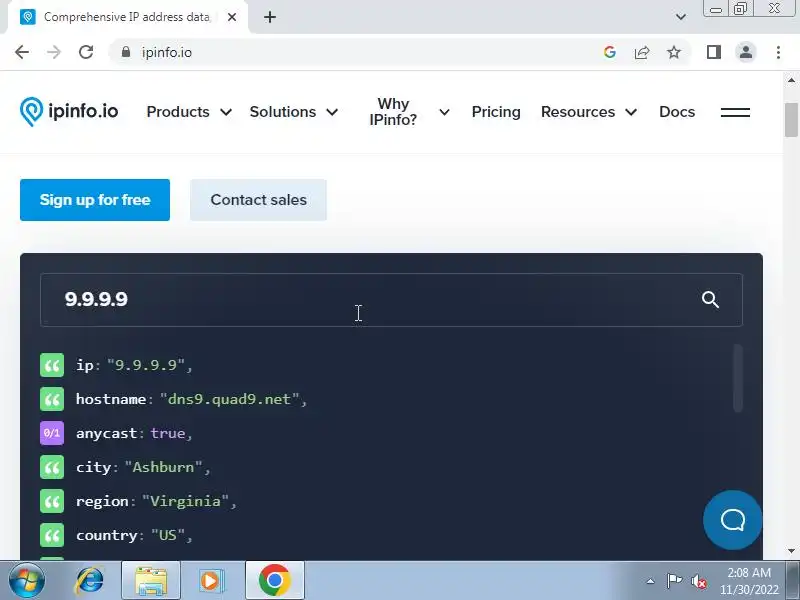Click the quote icon beside region row

52,502
